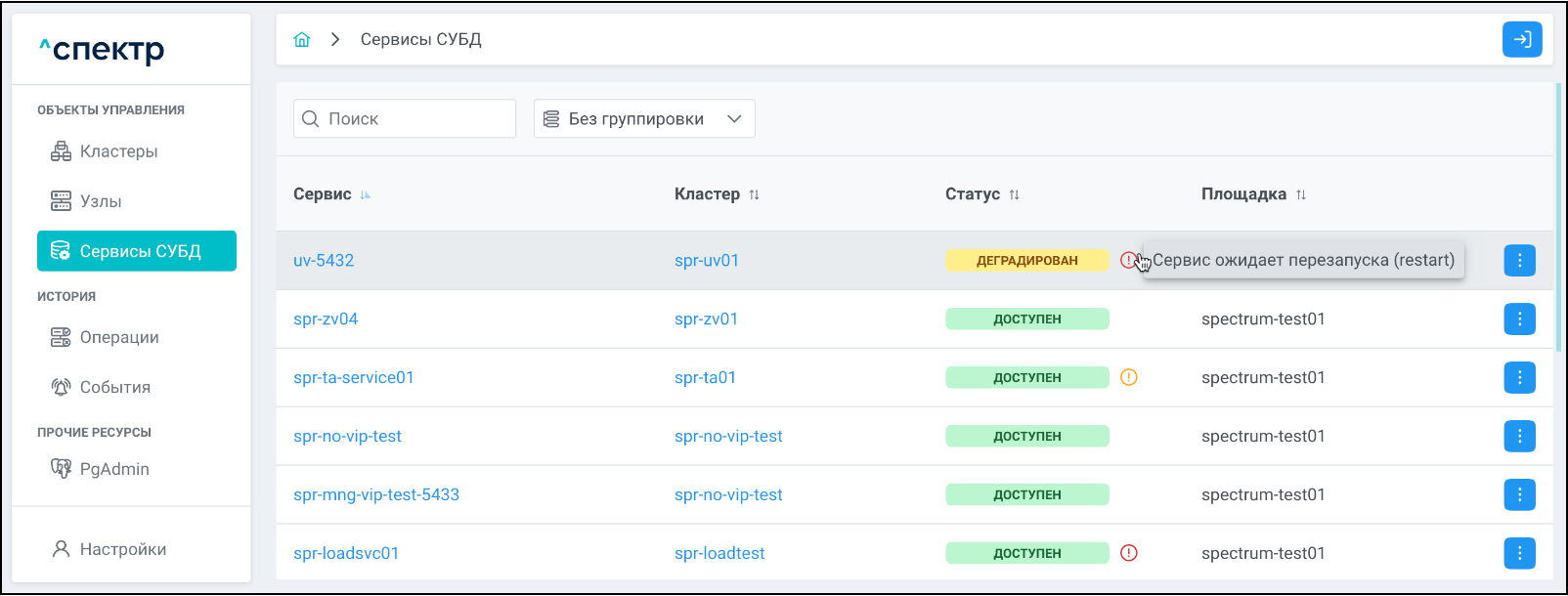Open the События page
Screen dimensions: 1568x596
114,387
